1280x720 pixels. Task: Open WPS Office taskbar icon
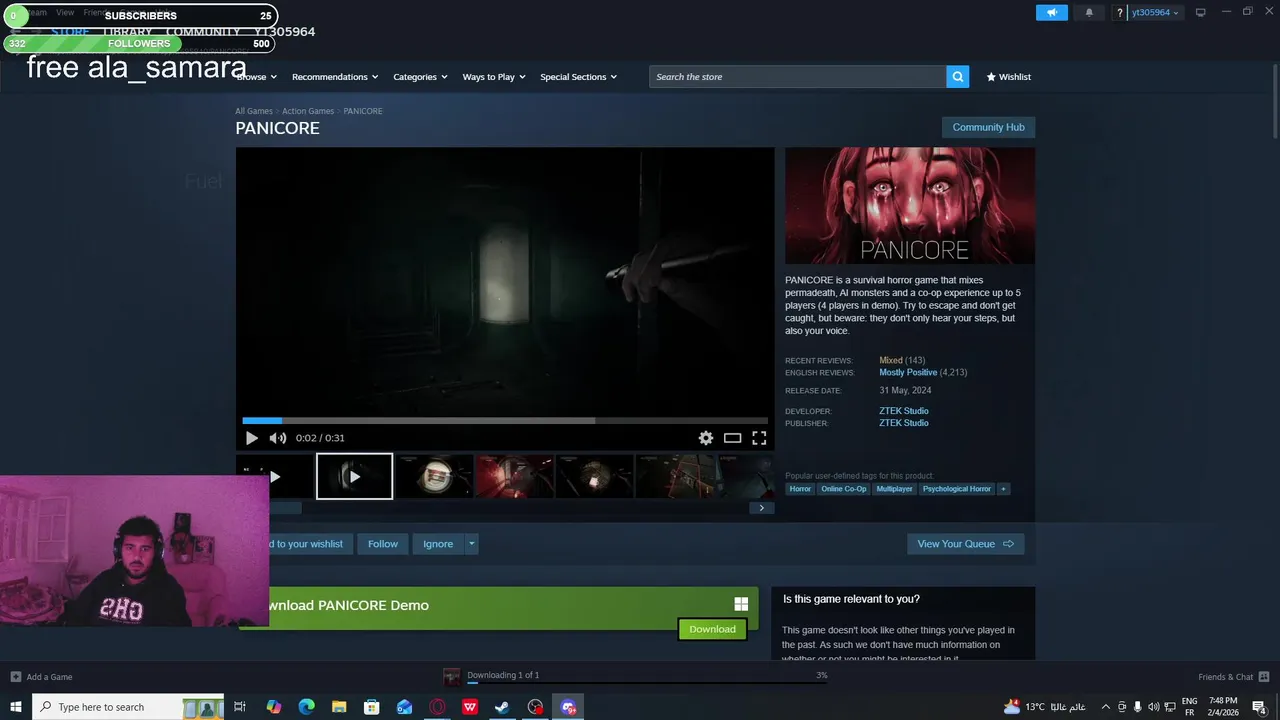pos(470,707)
